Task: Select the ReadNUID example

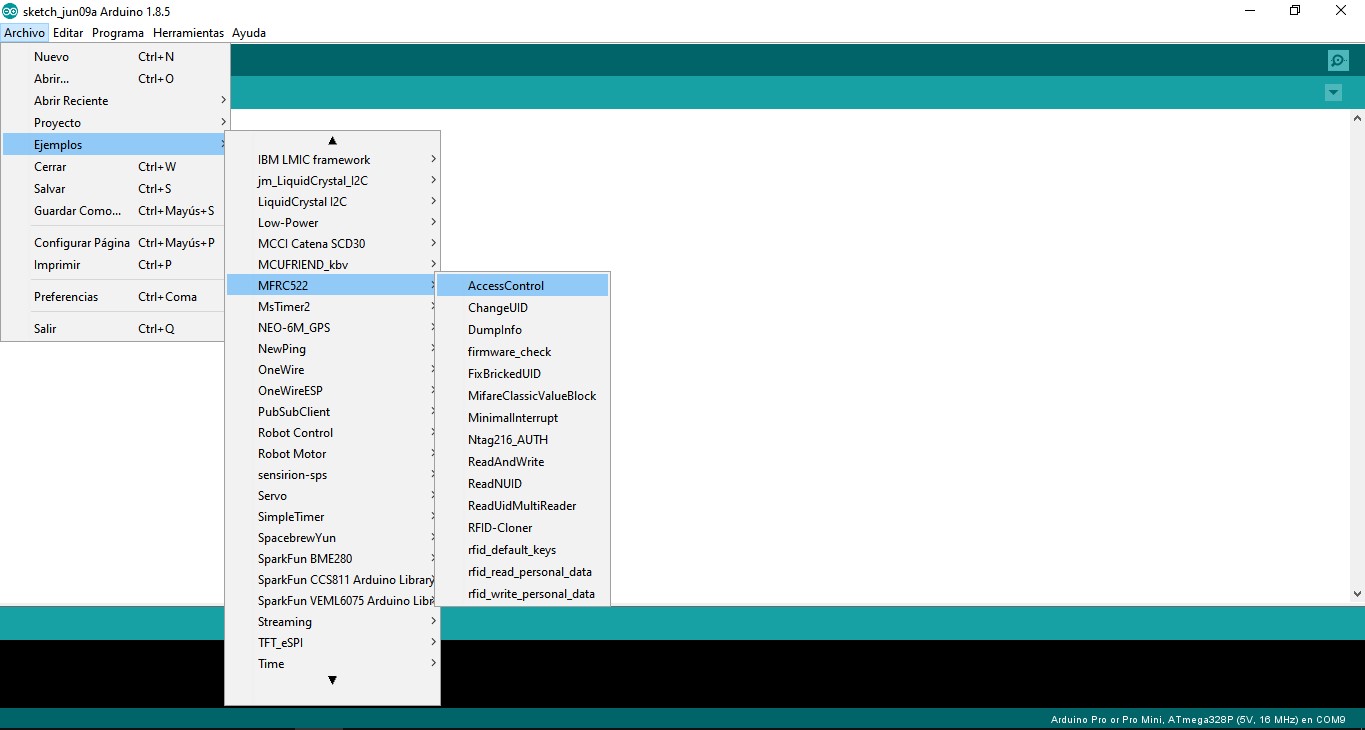Action: (522, 484)
